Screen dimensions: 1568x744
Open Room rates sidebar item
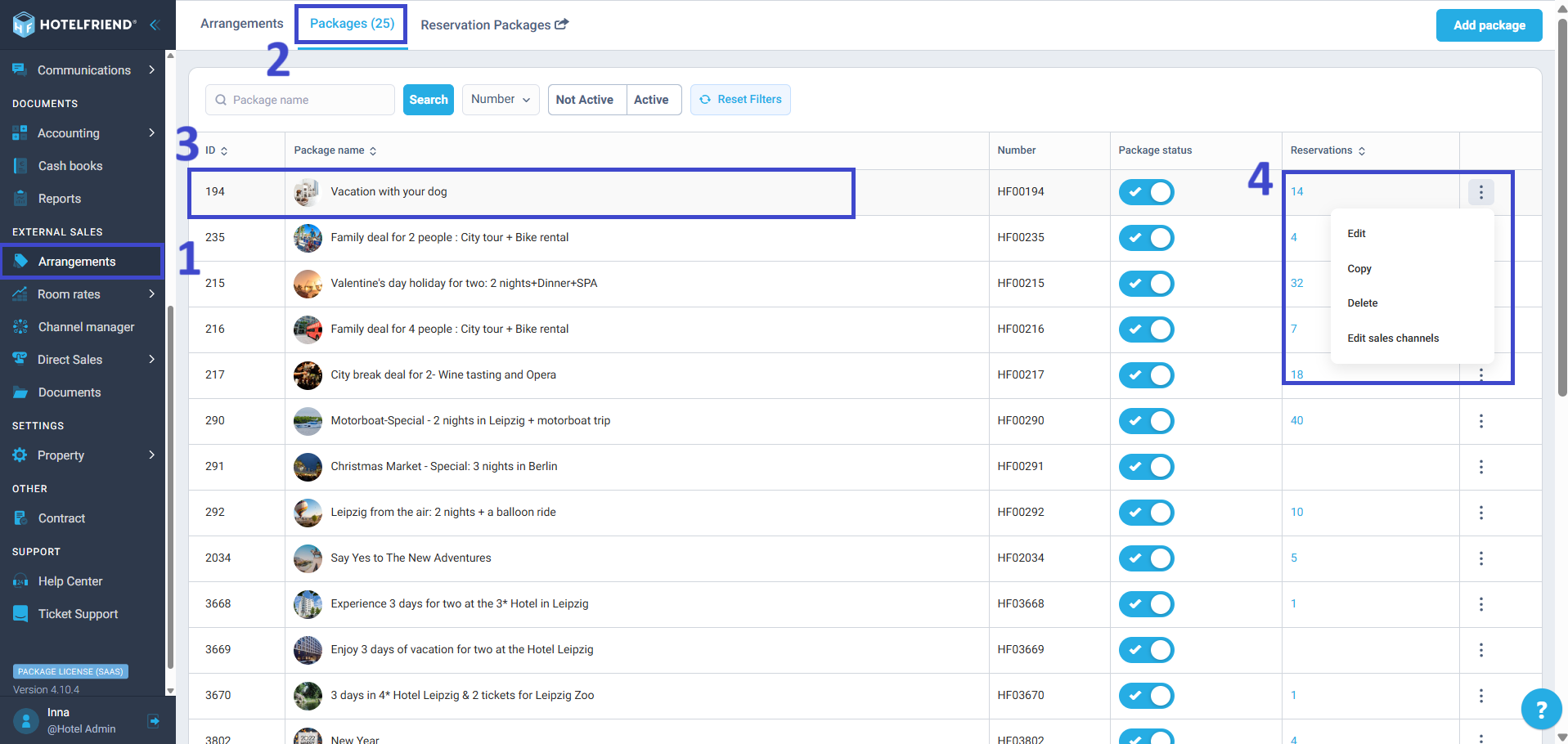[x=69, y=294]
